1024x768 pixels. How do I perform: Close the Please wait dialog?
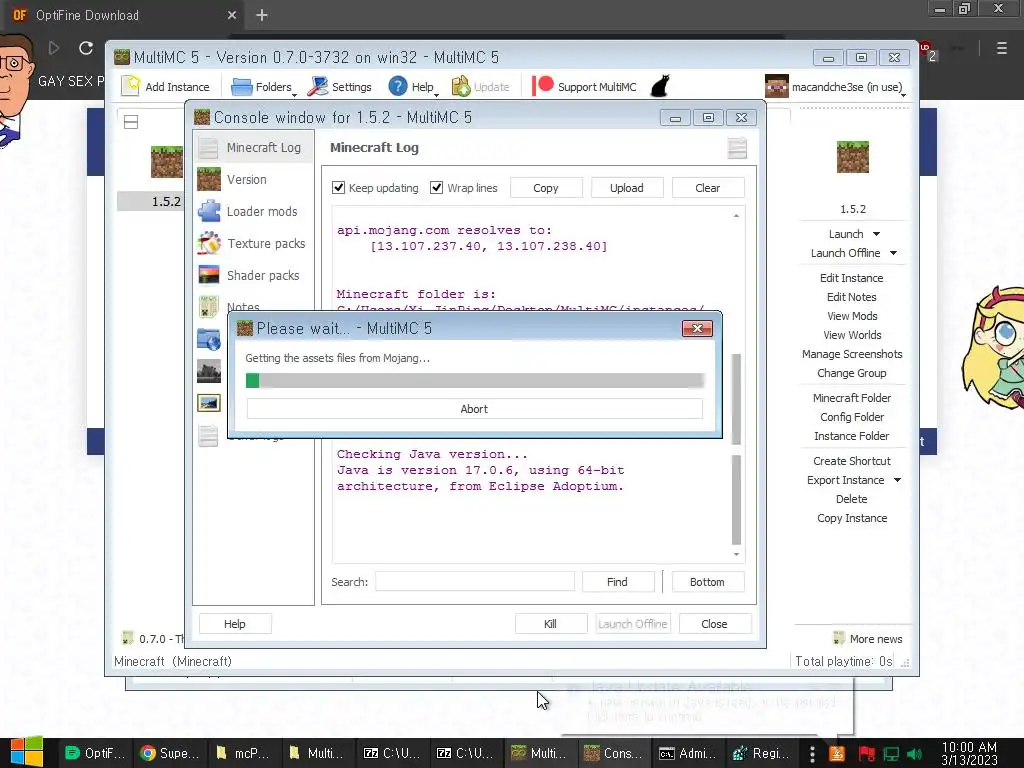point(697,328)
